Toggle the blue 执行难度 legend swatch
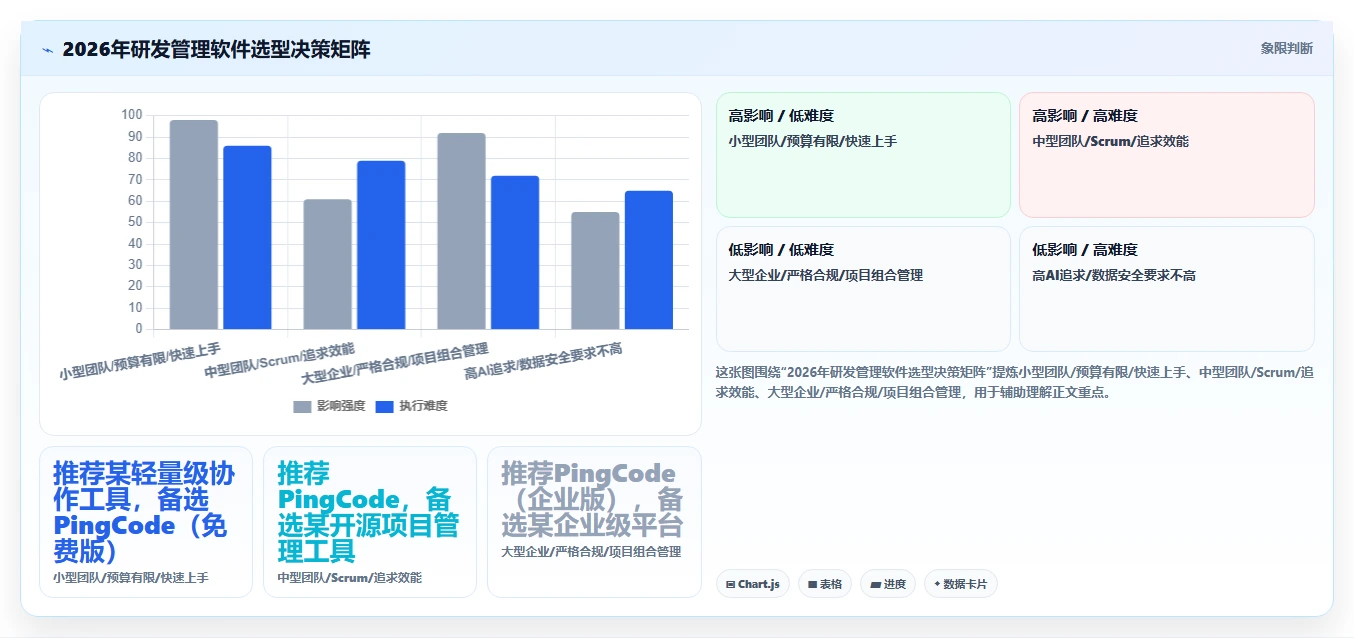The height and width of the screenshot is (638, 1354). coord(385,406)
